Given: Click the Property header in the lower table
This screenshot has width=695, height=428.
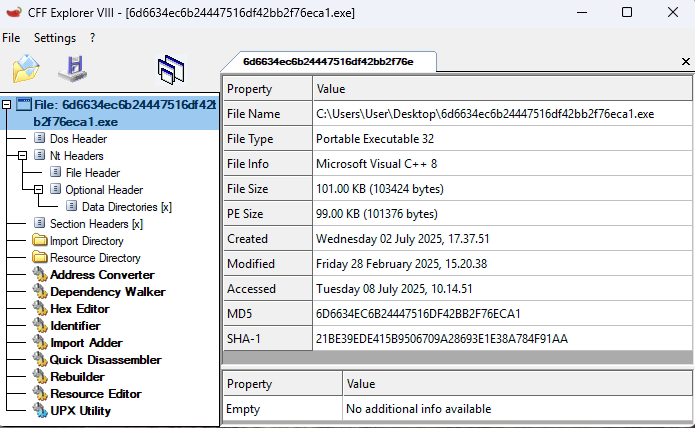Looking at the screenshot, I should point(282,384).
